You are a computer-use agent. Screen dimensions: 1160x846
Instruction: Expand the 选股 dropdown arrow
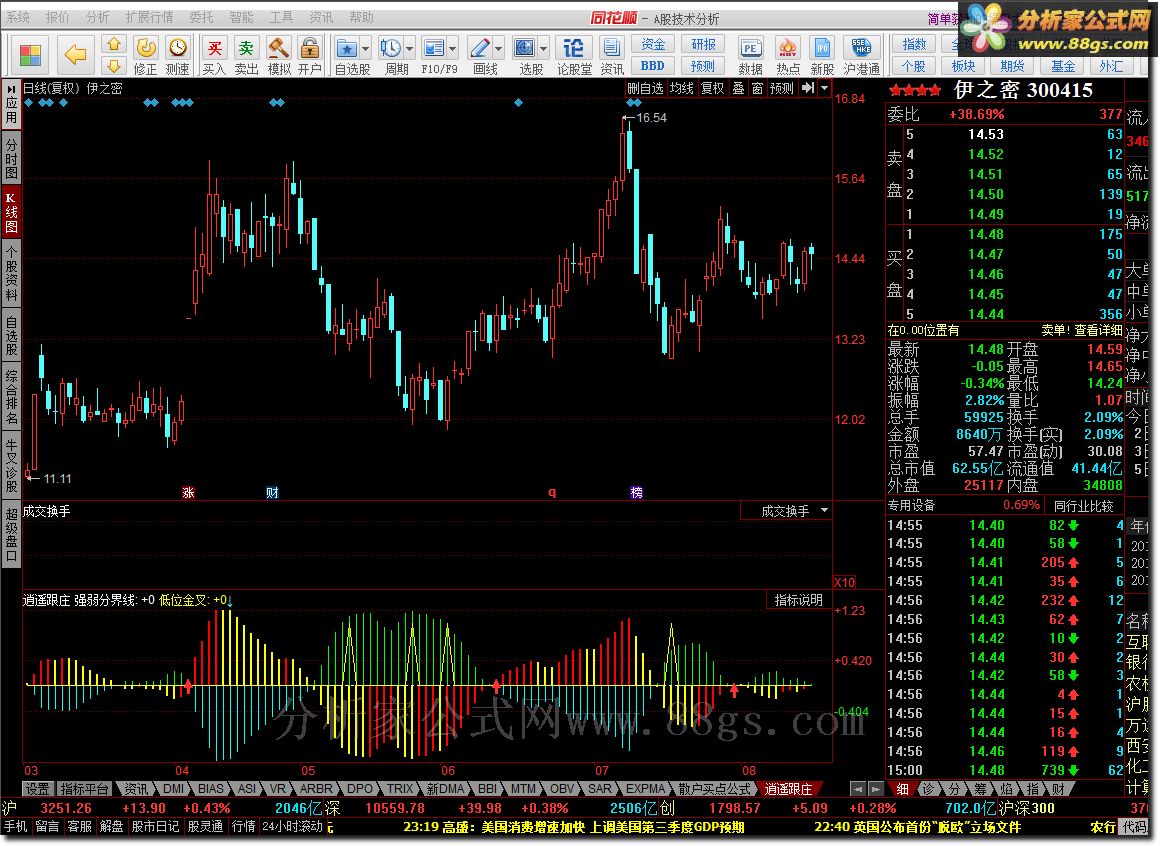tap(544, 50)
